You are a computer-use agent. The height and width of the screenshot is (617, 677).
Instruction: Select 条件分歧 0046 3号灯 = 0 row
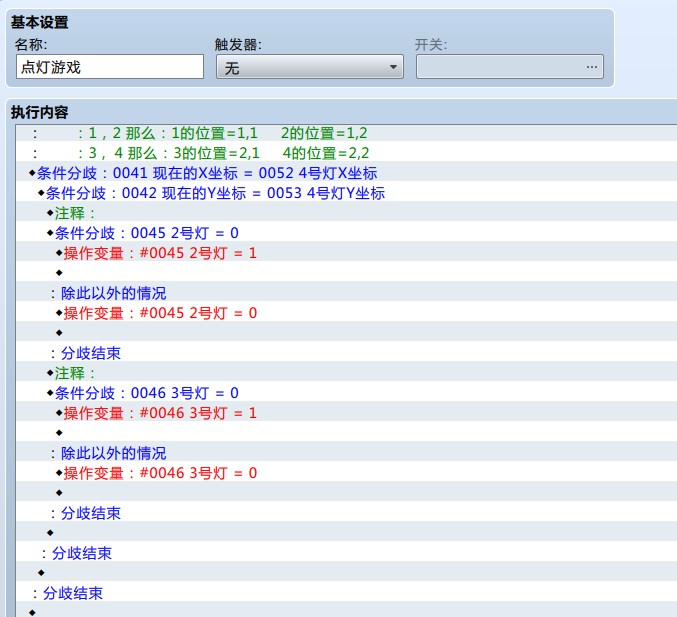point(346,393)
